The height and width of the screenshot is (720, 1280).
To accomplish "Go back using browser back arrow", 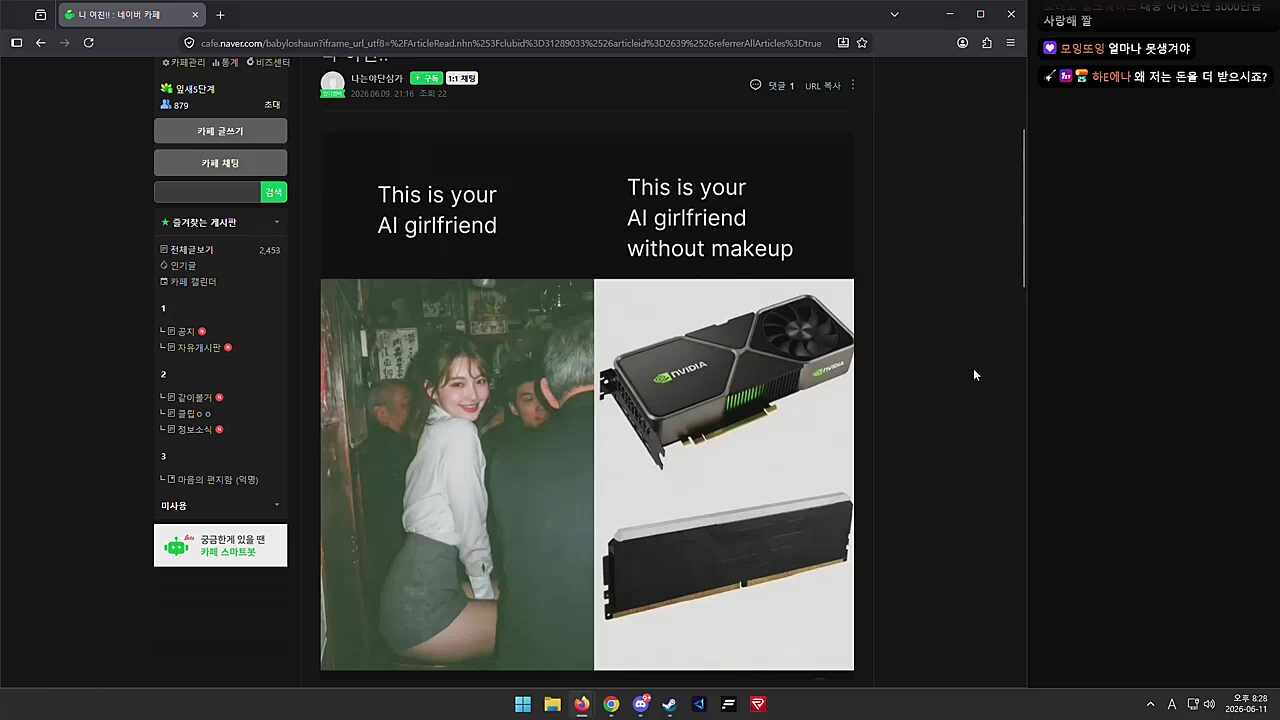I will pos(40,43).
